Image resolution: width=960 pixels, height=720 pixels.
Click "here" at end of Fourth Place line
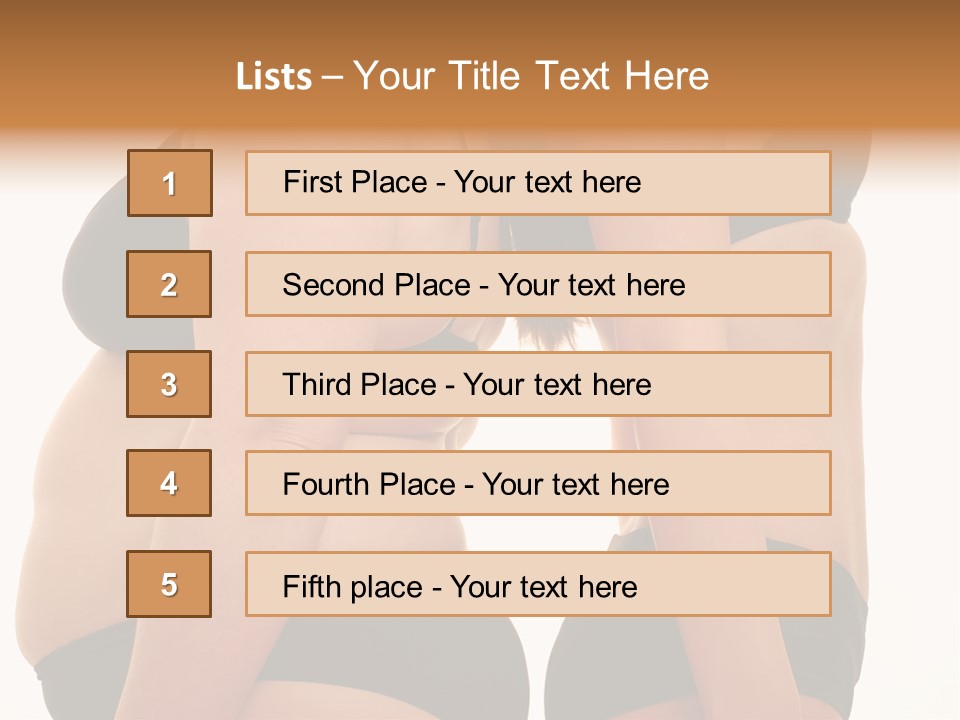(640, 485)
